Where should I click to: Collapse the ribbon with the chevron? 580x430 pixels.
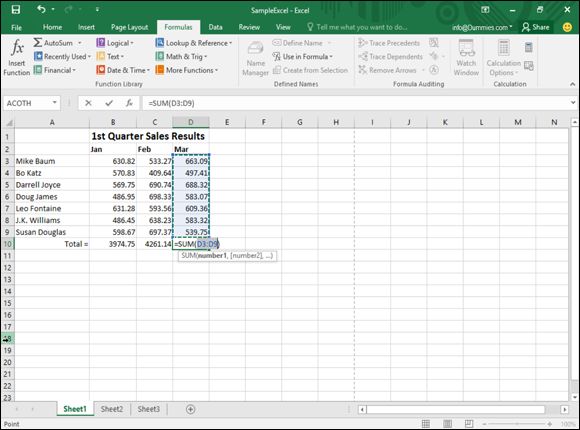(572, 84)
